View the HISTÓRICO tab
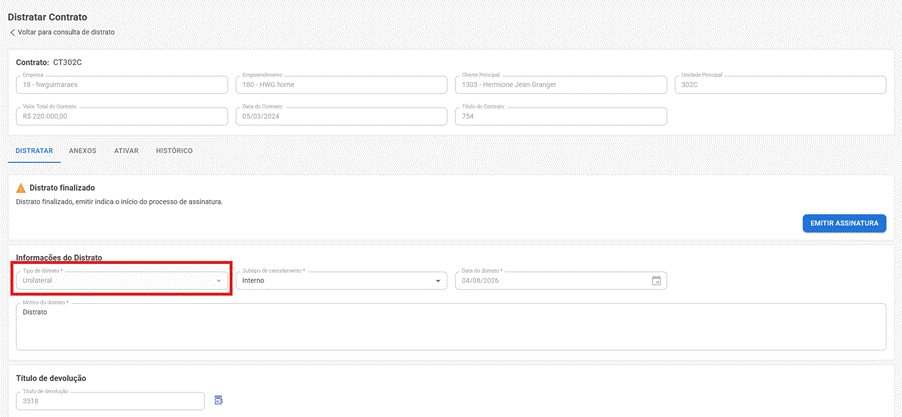This screenshot has height=417, width=902. point(174,151)
